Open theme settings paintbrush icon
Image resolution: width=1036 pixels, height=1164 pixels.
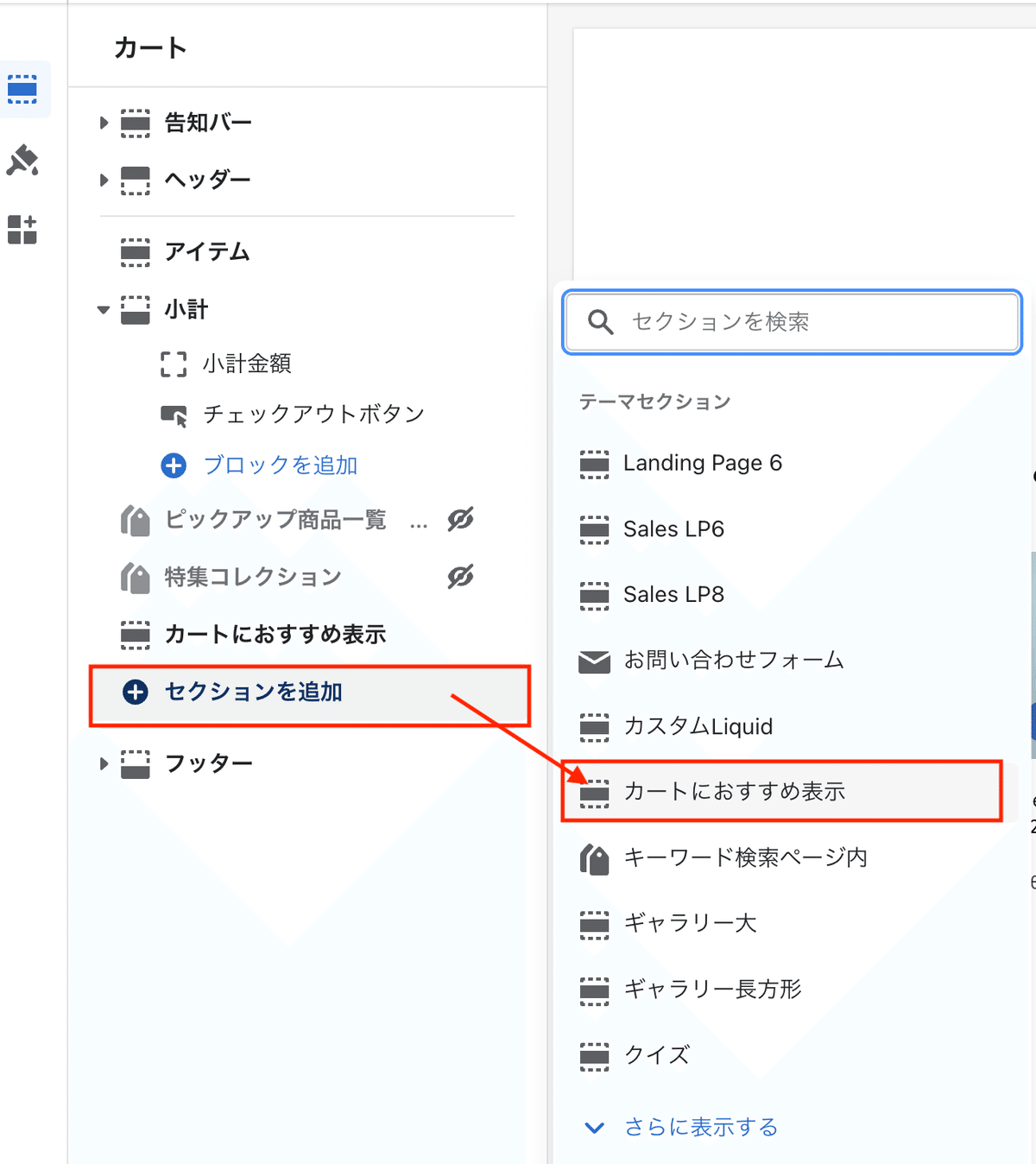click(22, 161)
